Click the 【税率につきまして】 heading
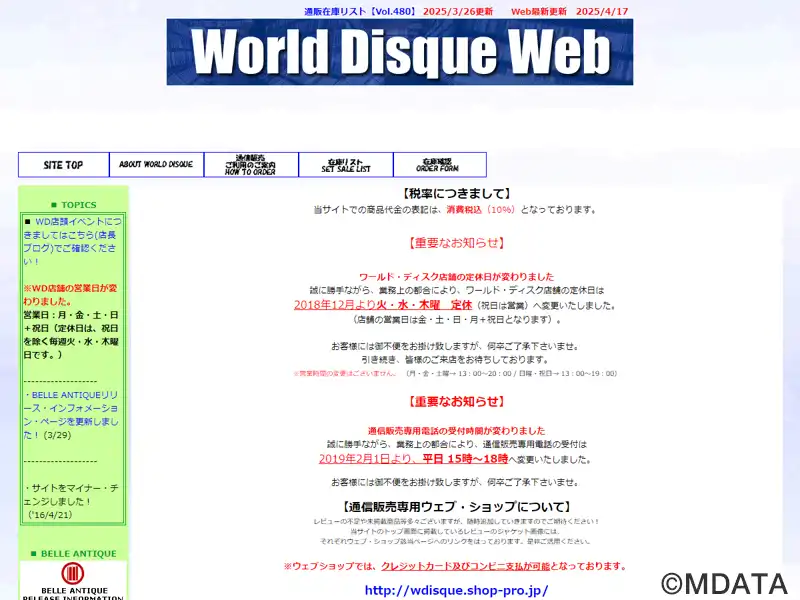The height and width of the screenshot is (600, 800). 457,193
